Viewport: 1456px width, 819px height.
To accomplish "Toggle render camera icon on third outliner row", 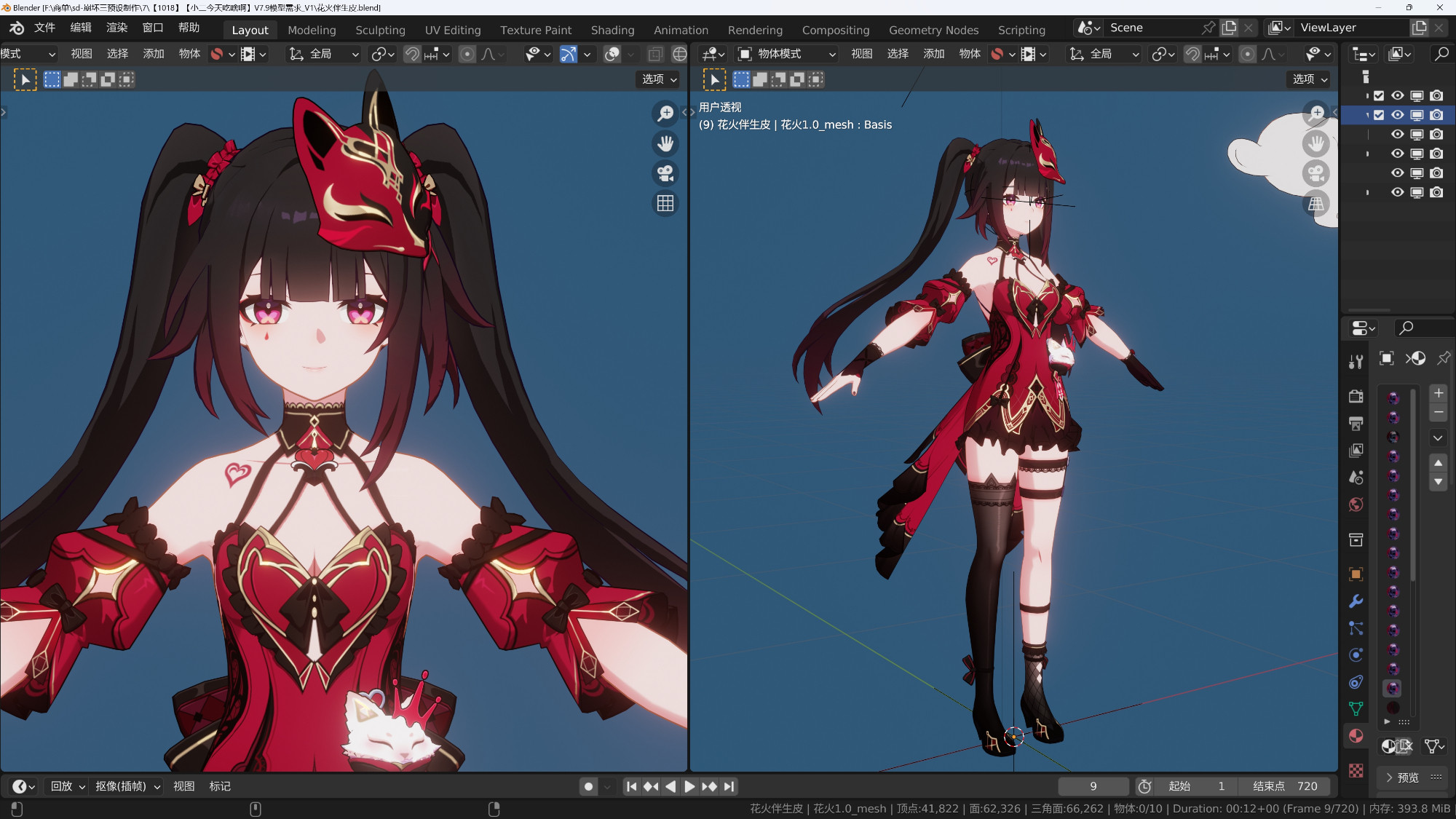I will click(x=1436, y=134).
